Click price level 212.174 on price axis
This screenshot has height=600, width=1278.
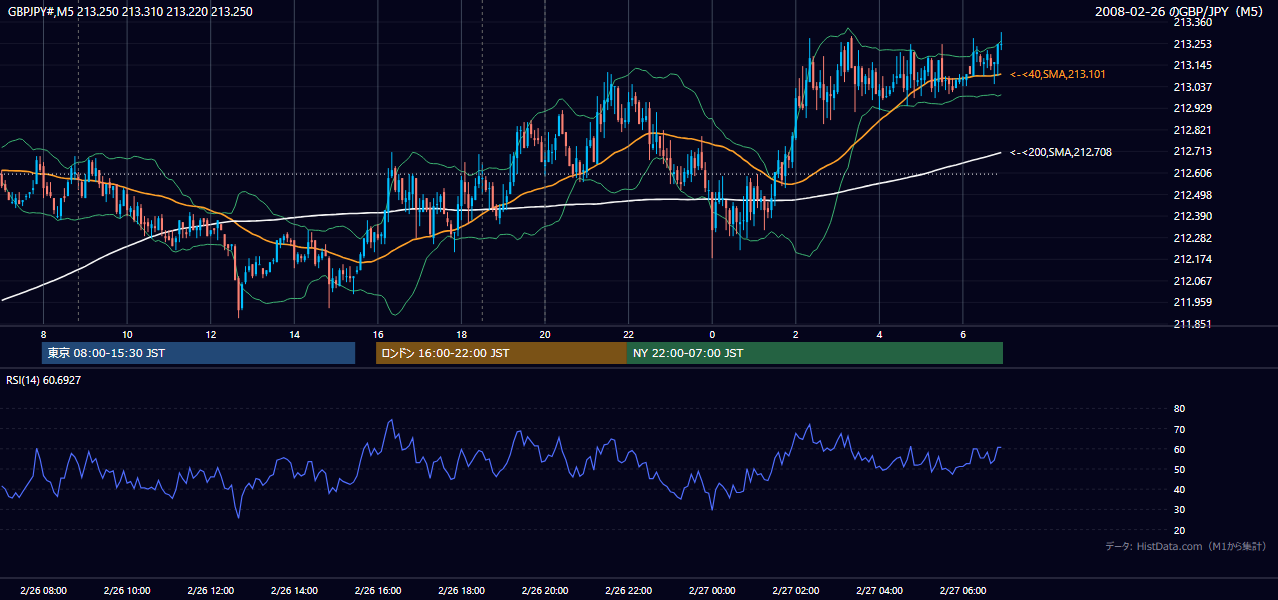[x=1192, y=259]
